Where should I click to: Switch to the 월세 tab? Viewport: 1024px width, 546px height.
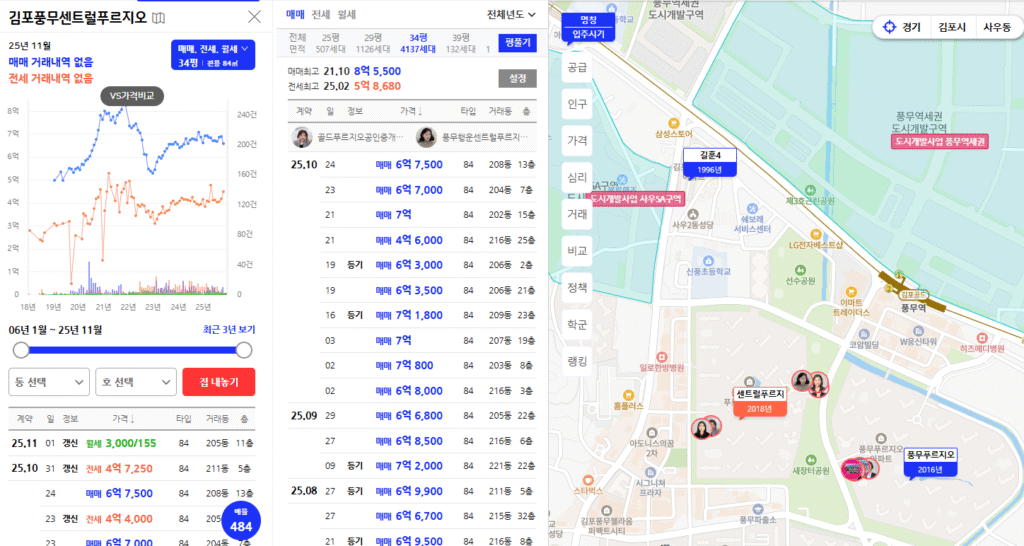(347, 14)
